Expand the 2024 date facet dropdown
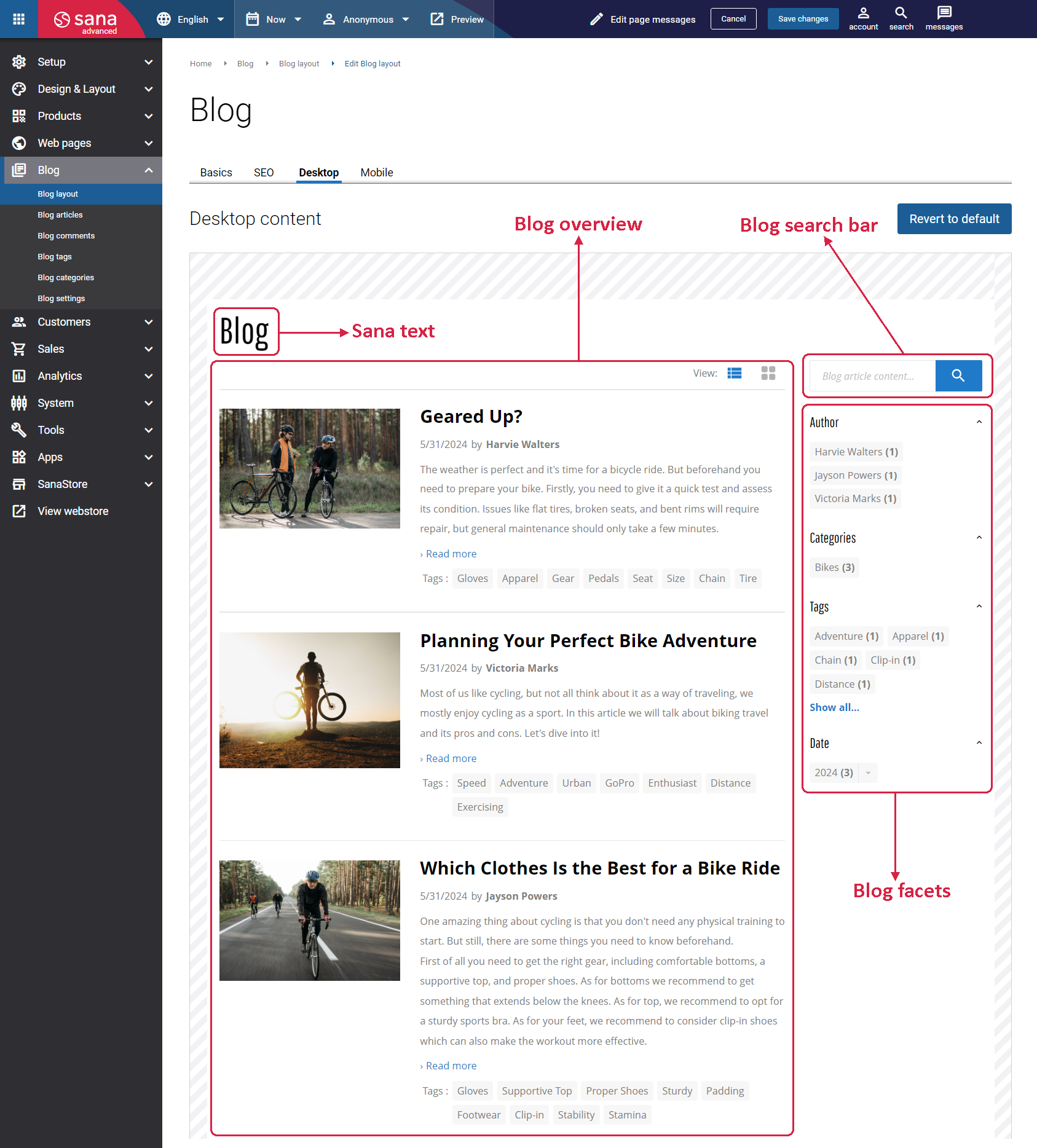 867,773
